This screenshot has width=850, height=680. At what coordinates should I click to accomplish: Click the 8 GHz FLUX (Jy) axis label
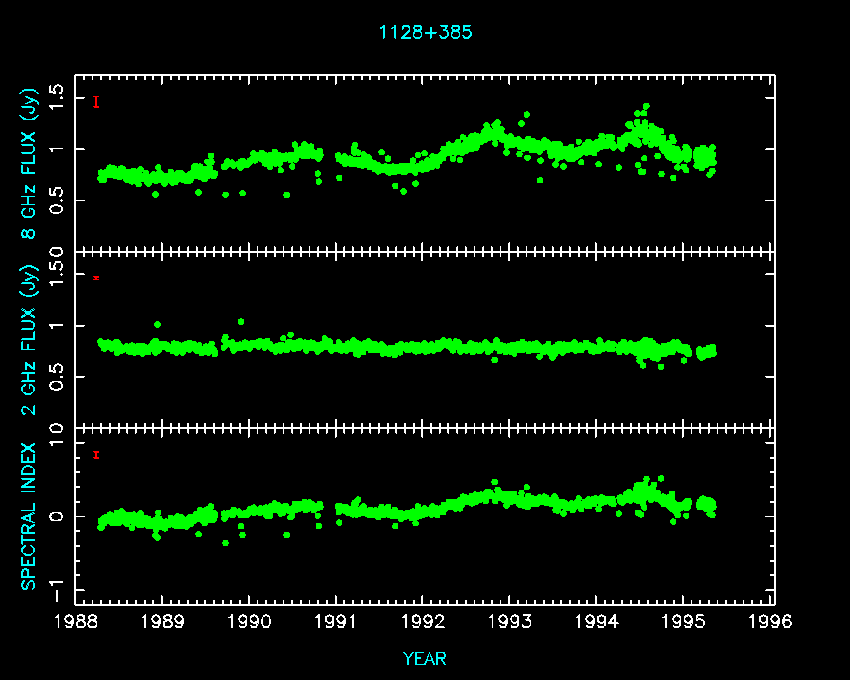point(30,162)
